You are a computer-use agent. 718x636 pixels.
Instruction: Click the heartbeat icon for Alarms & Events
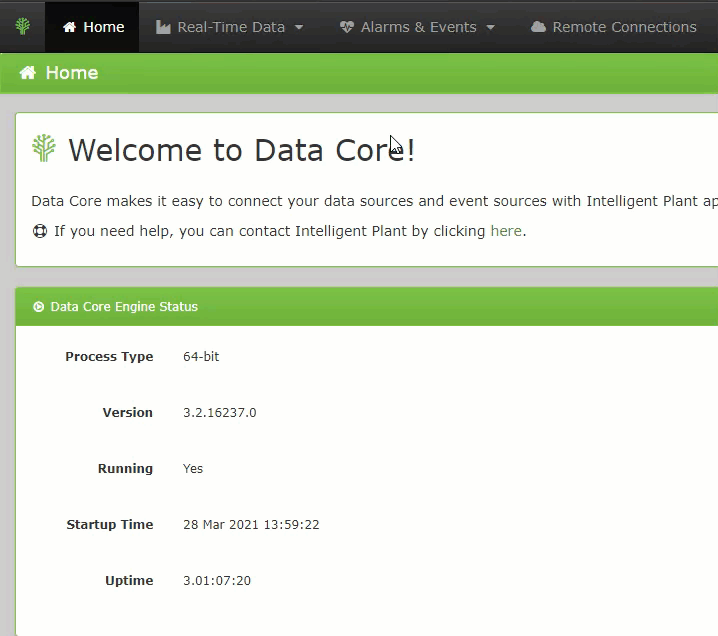(347, 27)
